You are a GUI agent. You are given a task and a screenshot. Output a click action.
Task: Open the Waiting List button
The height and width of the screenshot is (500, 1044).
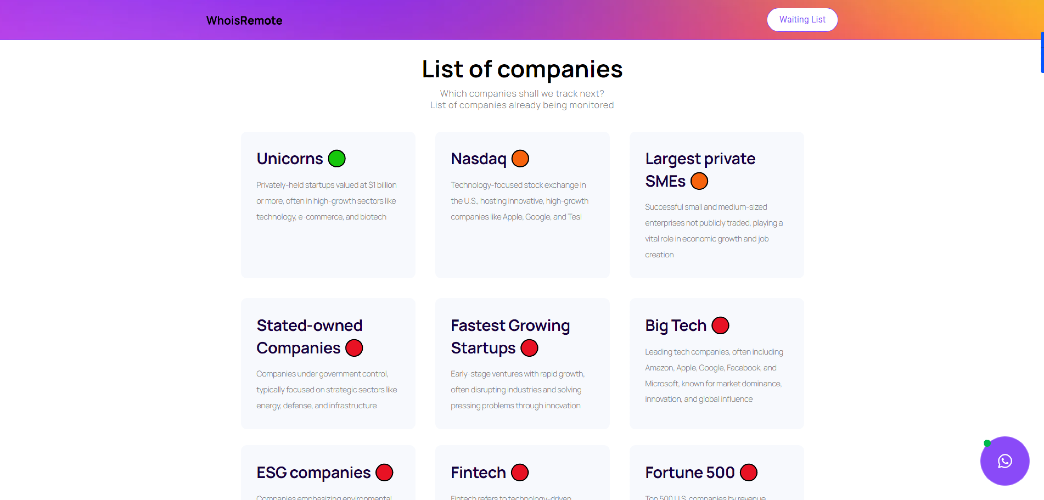802,19
